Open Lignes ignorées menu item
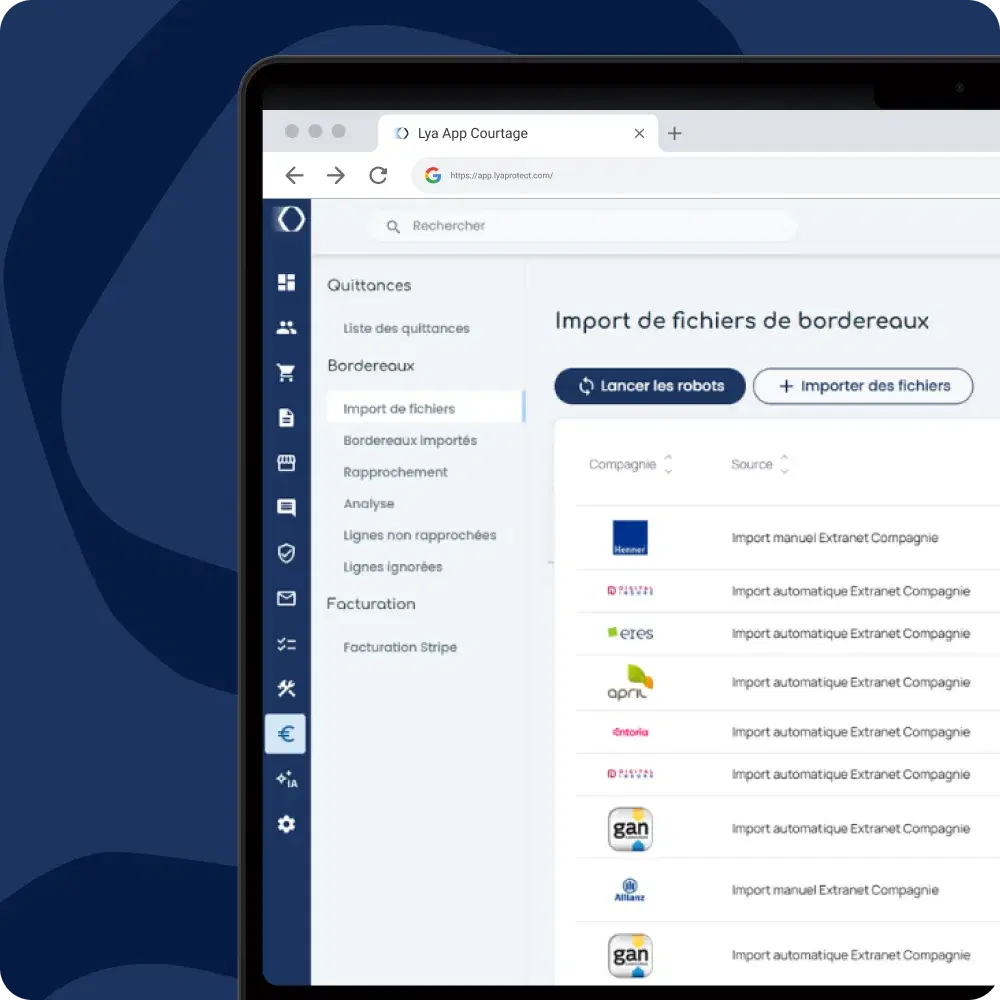This screenshot has width=1000, height=1000. (393, 567)
